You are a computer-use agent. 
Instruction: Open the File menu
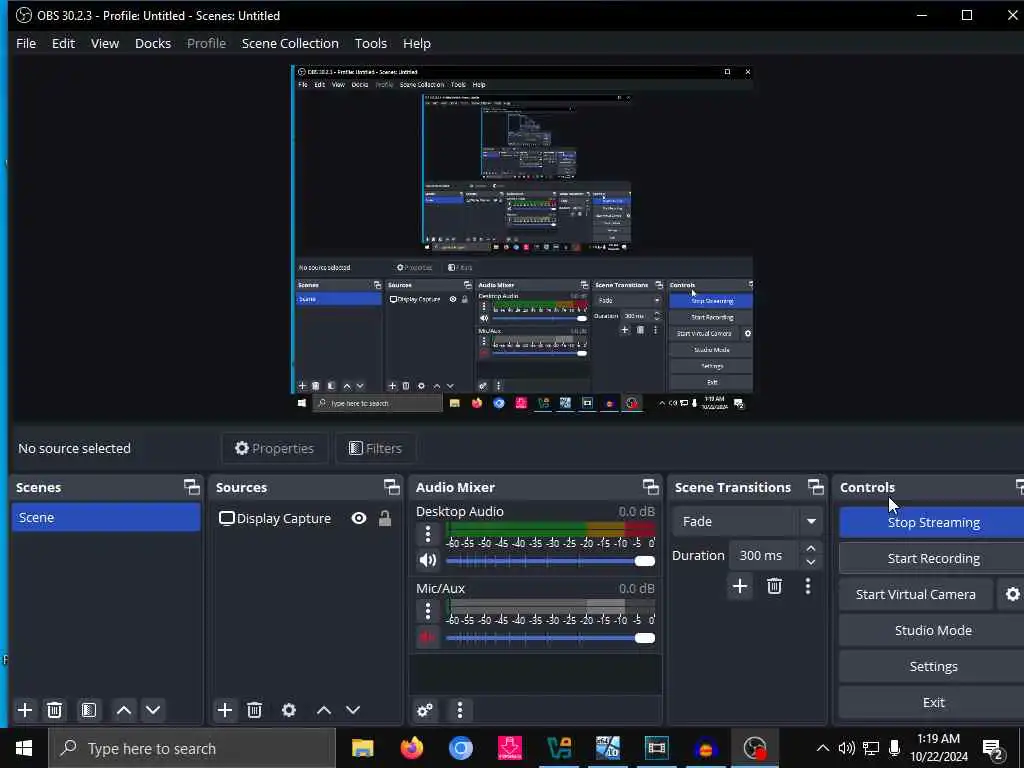point(26,43)
